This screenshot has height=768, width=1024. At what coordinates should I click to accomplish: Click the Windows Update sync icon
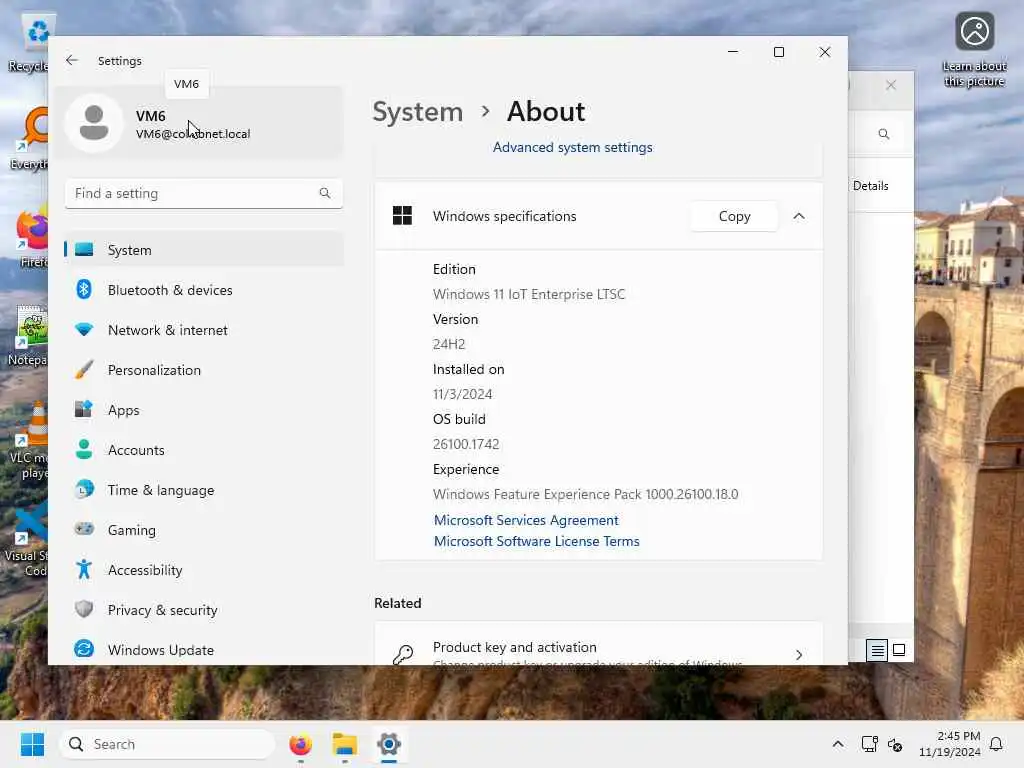84,649
